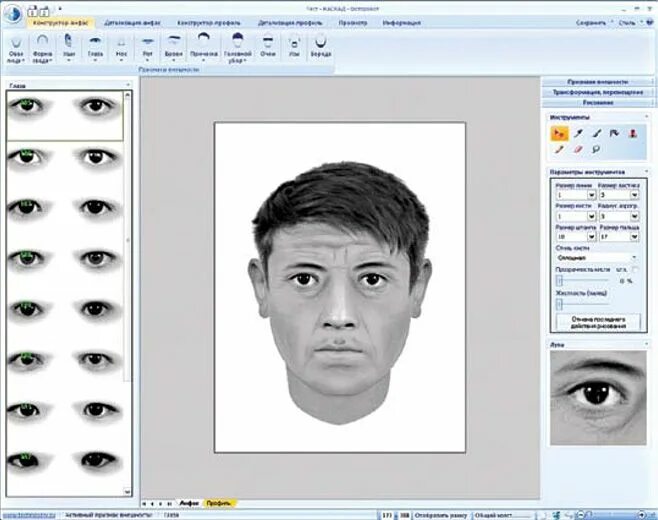Image resolution: width=658 pixels, height=520 pixels.
Task: Open brush style dropdown
Action: (x=634, y=257)
